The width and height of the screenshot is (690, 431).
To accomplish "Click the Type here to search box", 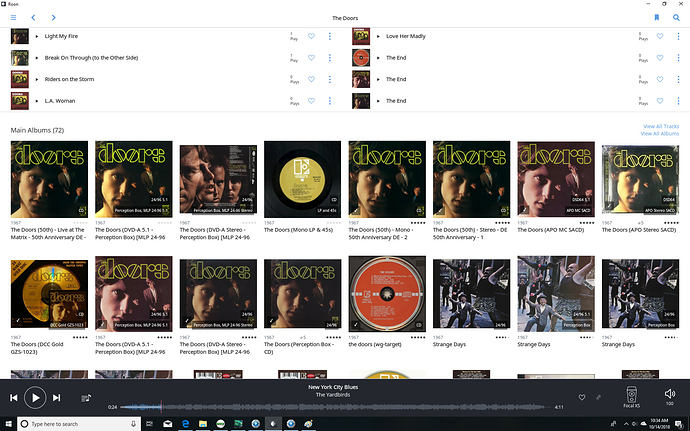I will coord(79,424).
